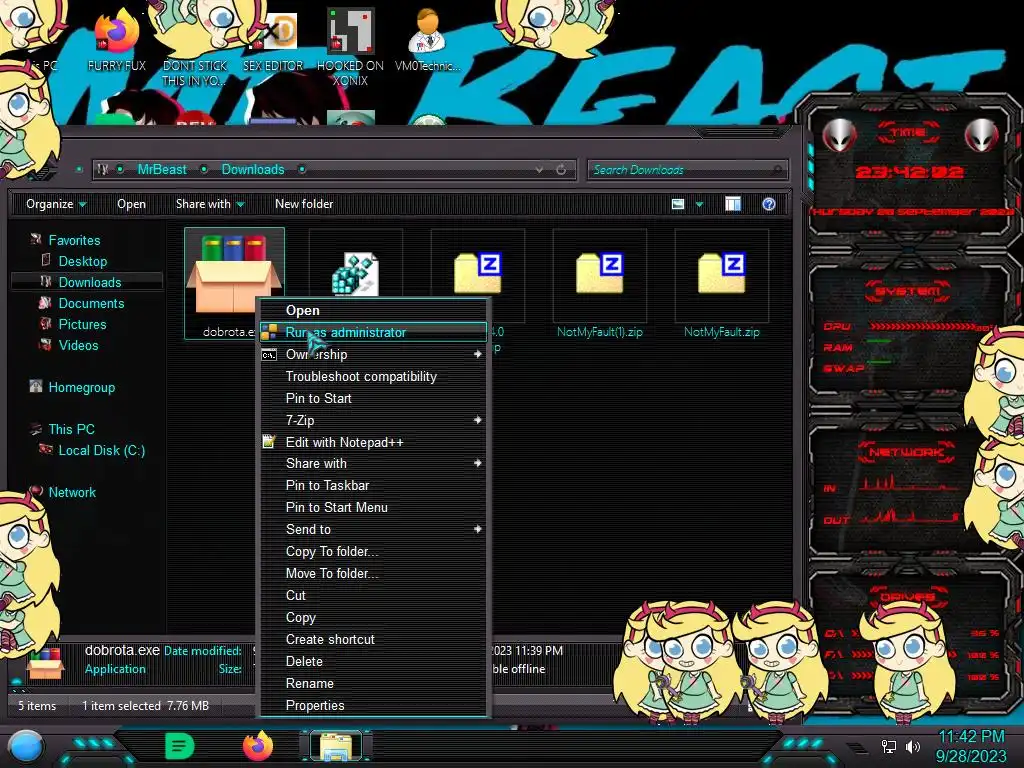Select Pictures in the navigation pane

coord(82,324)
